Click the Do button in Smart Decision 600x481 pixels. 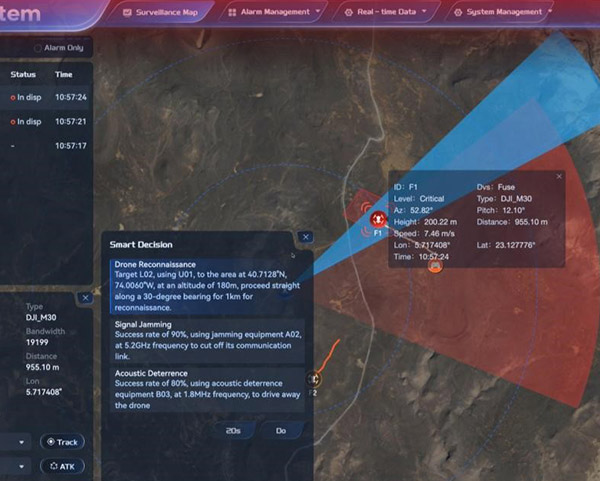tap(281, 430)
